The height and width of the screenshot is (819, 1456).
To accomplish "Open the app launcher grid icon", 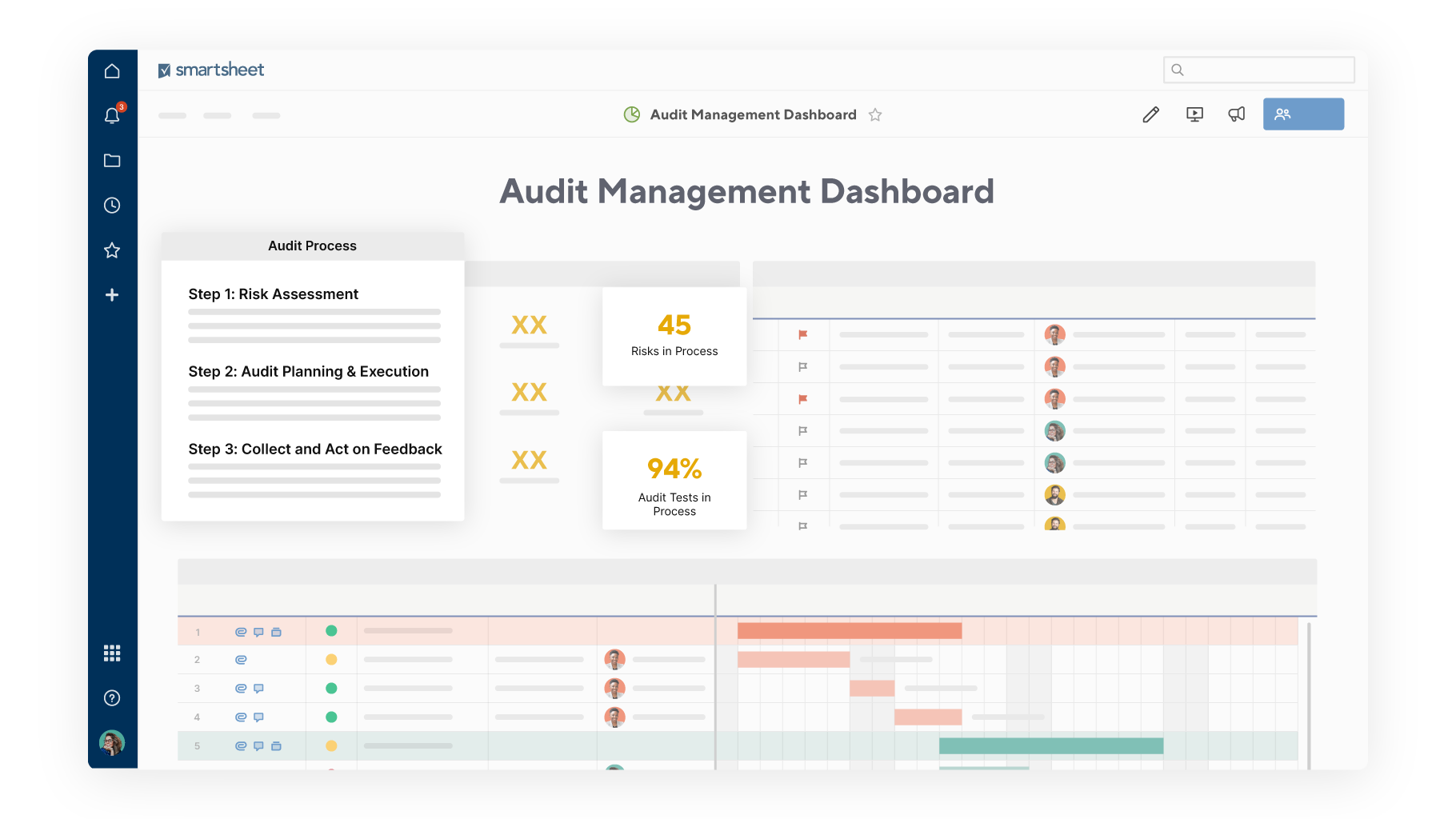I will pyautogui.click(x=112, y=653).
